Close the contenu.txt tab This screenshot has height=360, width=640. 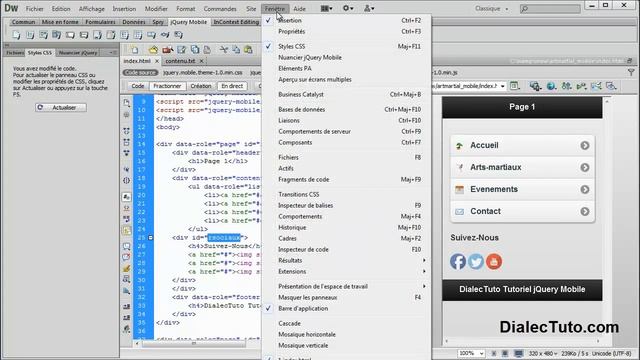[202, 61]
